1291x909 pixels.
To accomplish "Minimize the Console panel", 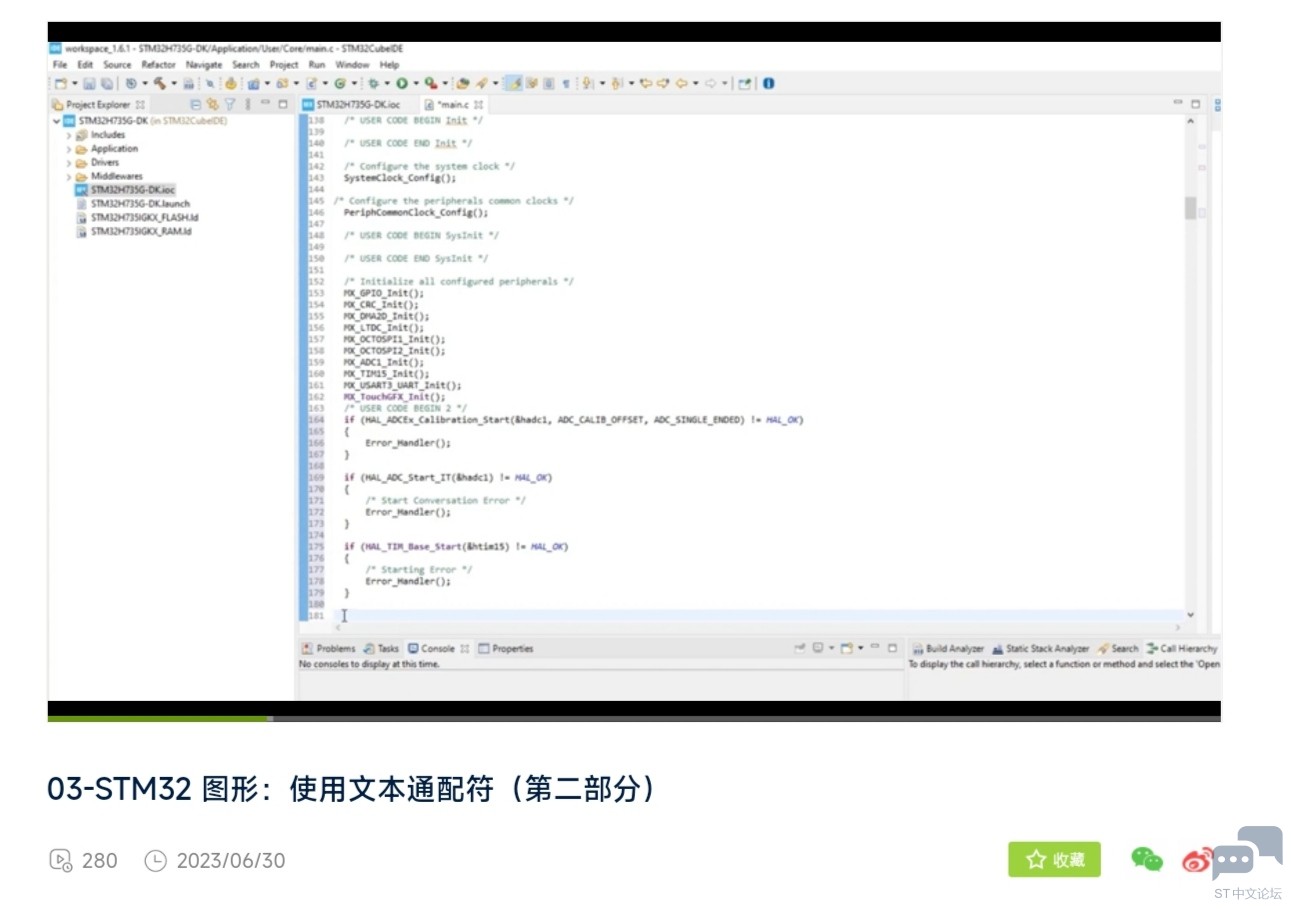I will click(x=876, y=648).
